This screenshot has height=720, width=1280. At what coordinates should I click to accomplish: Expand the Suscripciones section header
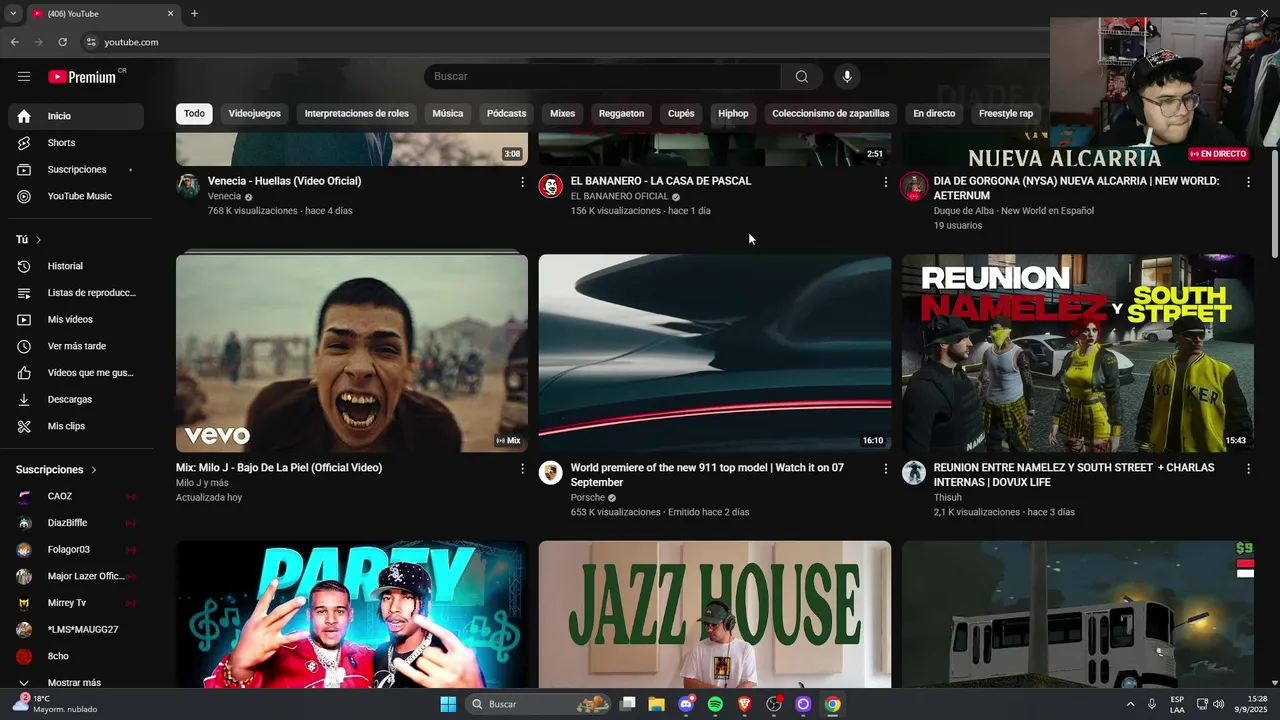coord(57,470)
